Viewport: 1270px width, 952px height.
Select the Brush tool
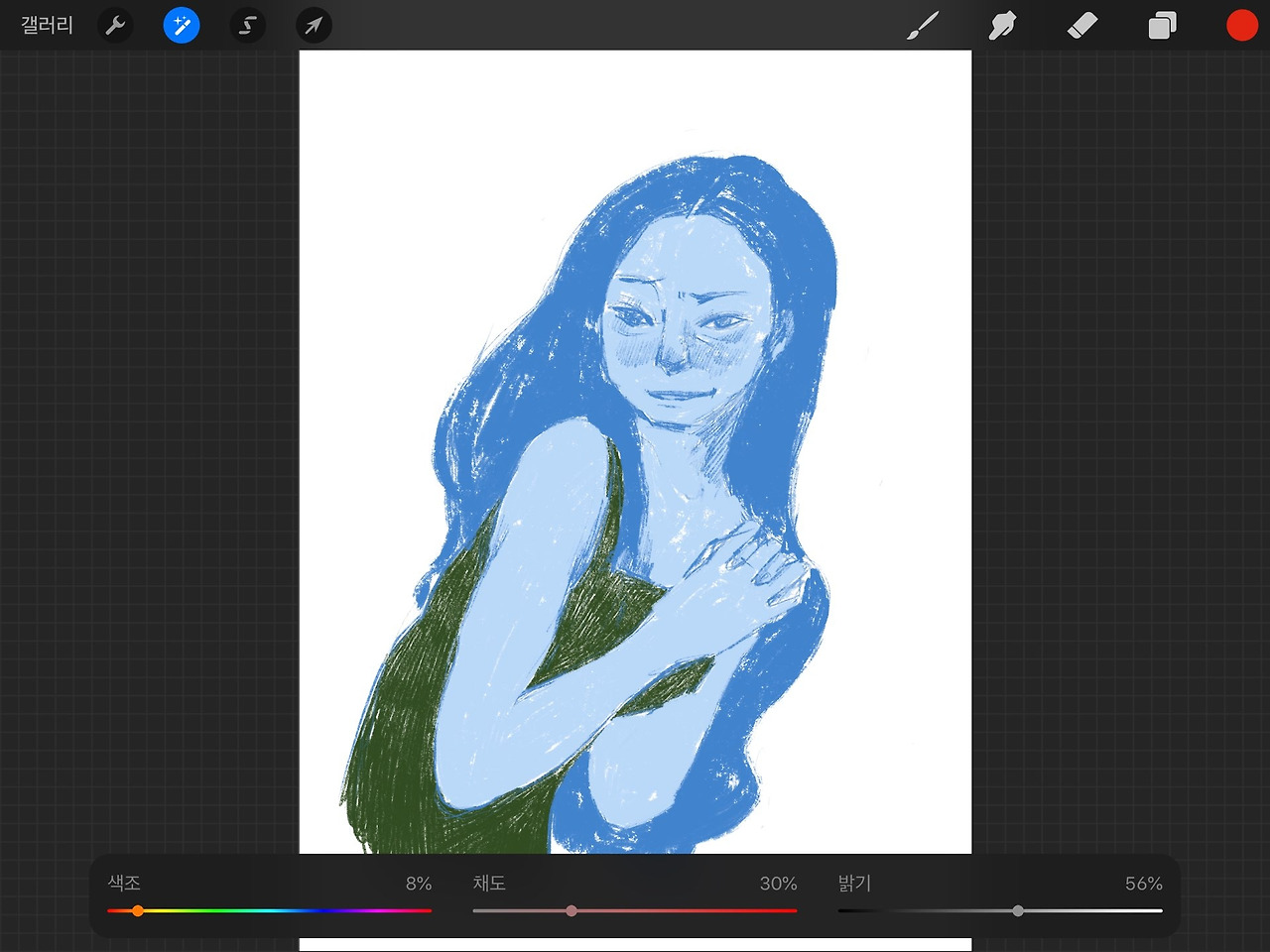point(923,26)
